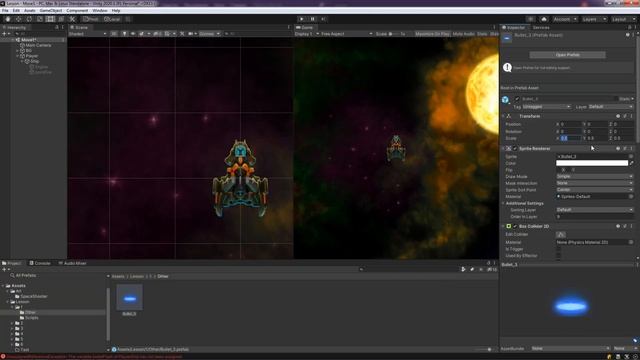Open the Free Aspect dropdown
640x360 pixels.
coord(347,34)
